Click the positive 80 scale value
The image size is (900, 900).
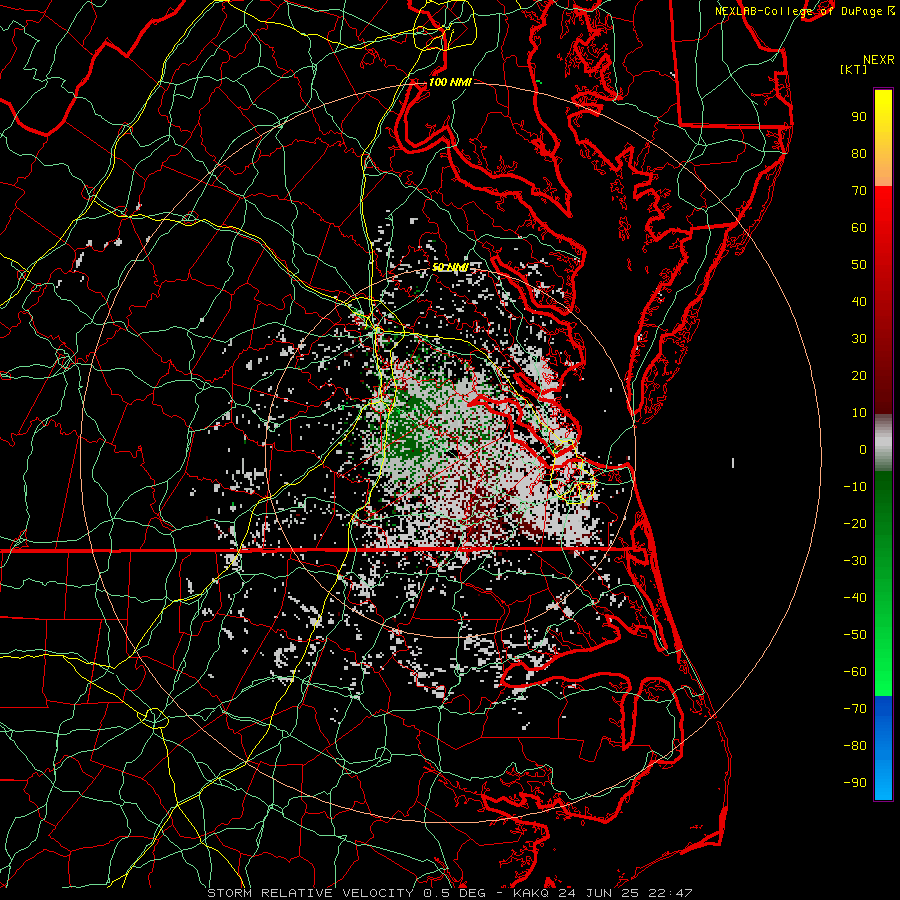tap(859, 153)
